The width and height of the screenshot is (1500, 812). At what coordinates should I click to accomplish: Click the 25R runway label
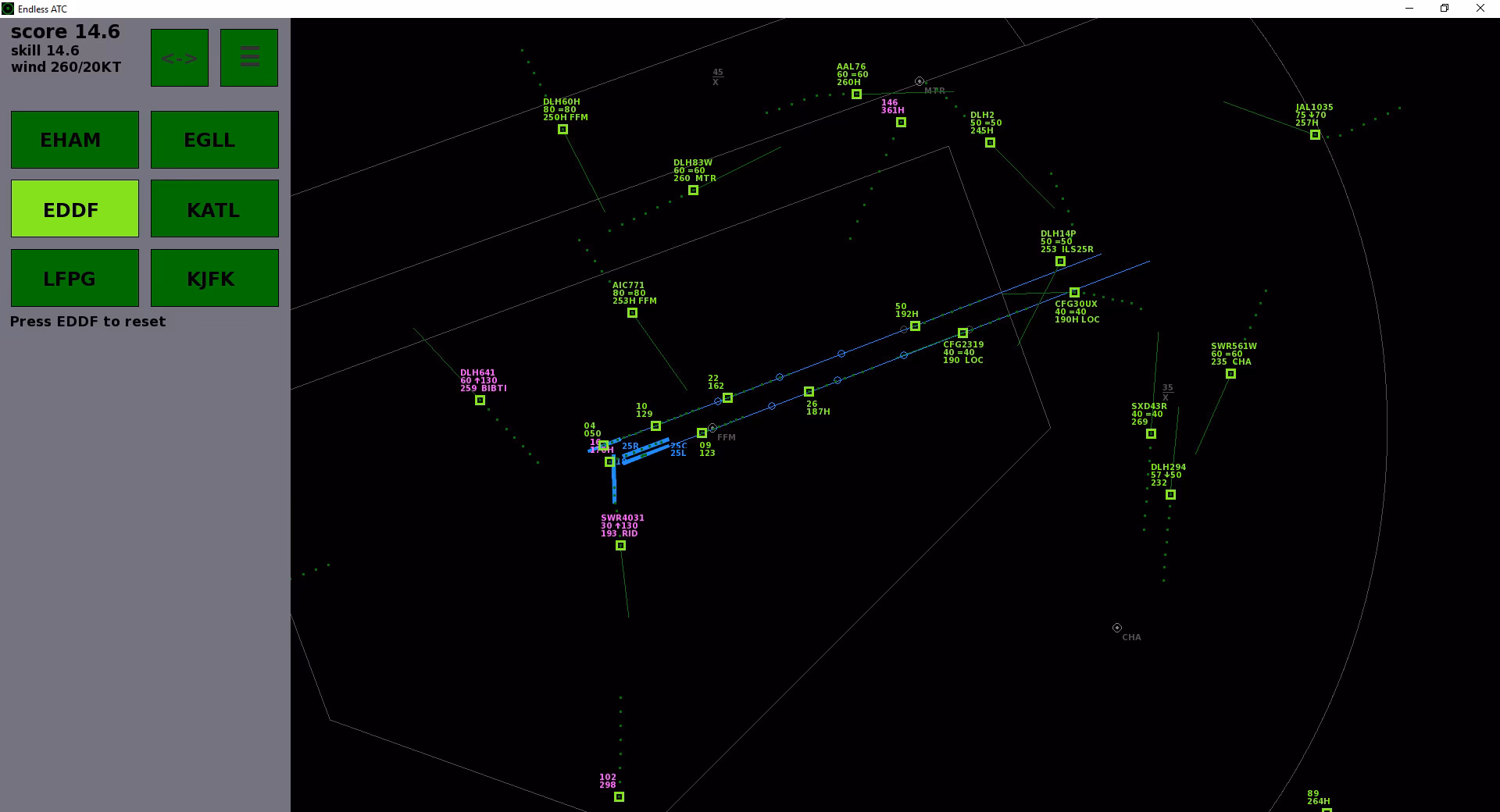click(x=630, y=447)
